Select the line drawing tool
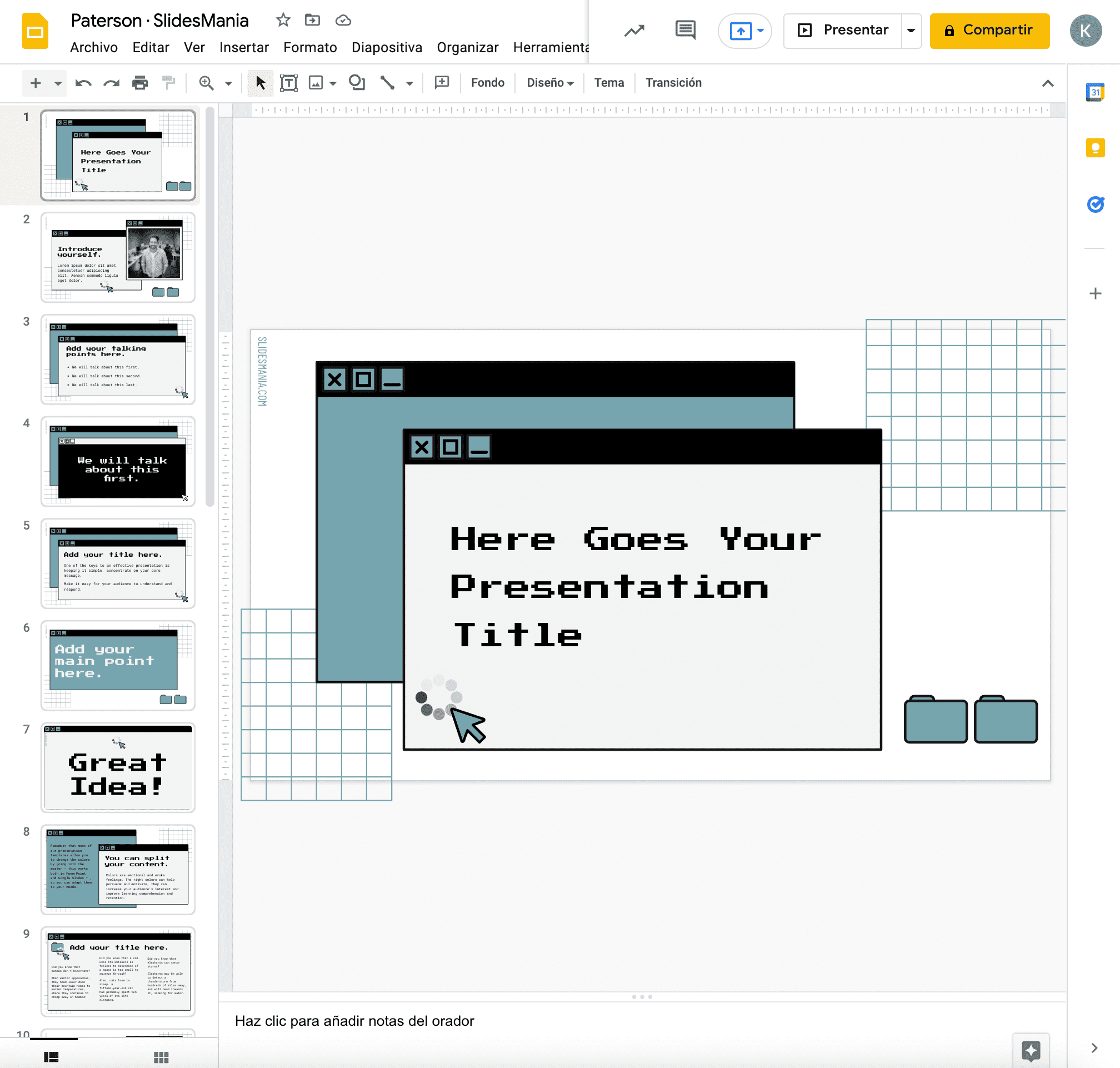The image size is (1120, 1068). pyautogui.click(x=388, y=83)
